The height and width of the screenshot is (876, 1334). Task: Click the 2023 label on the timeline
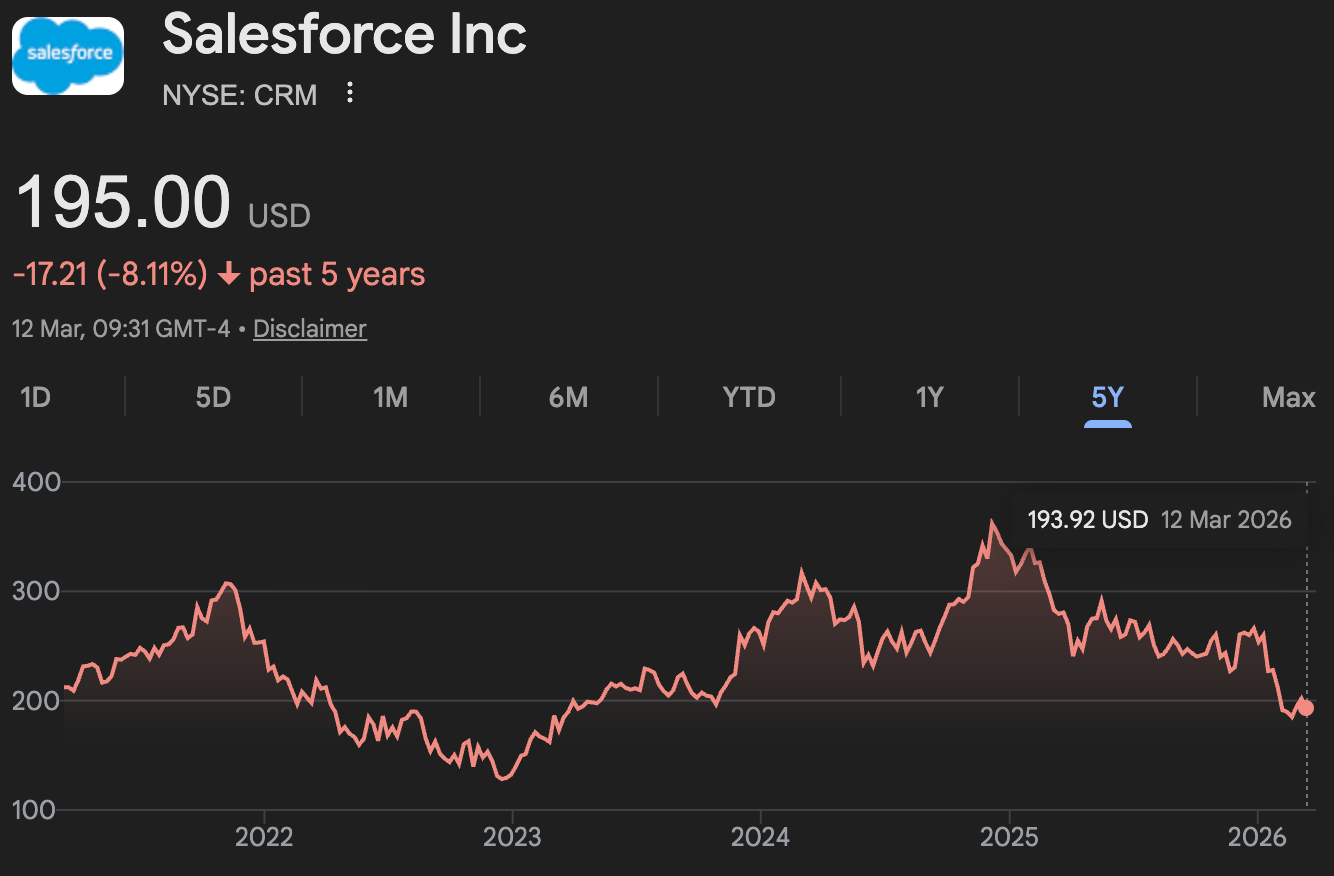(x=512, y=836)
